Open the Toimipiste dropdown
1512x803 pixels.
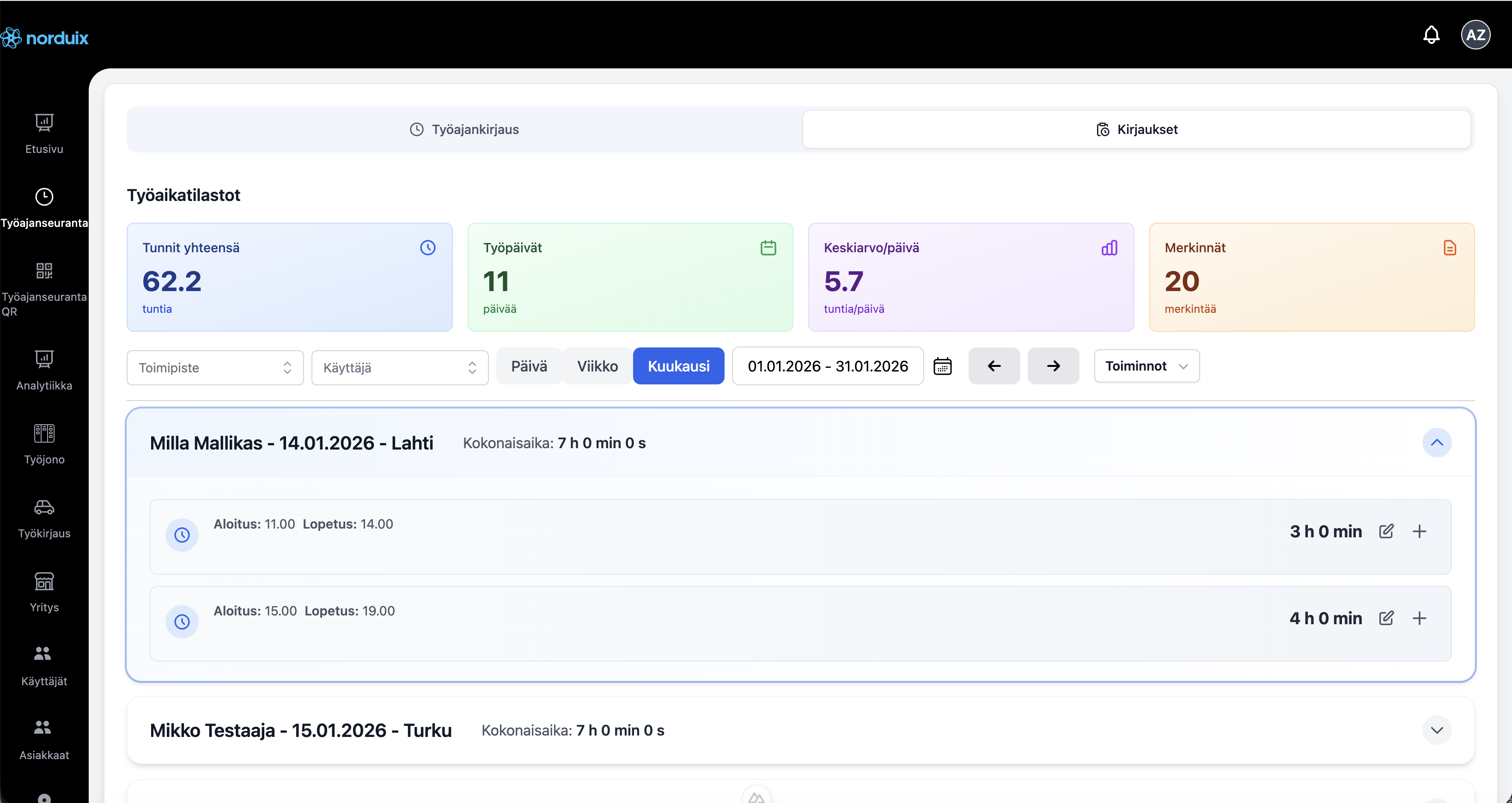tap(215, 368)
